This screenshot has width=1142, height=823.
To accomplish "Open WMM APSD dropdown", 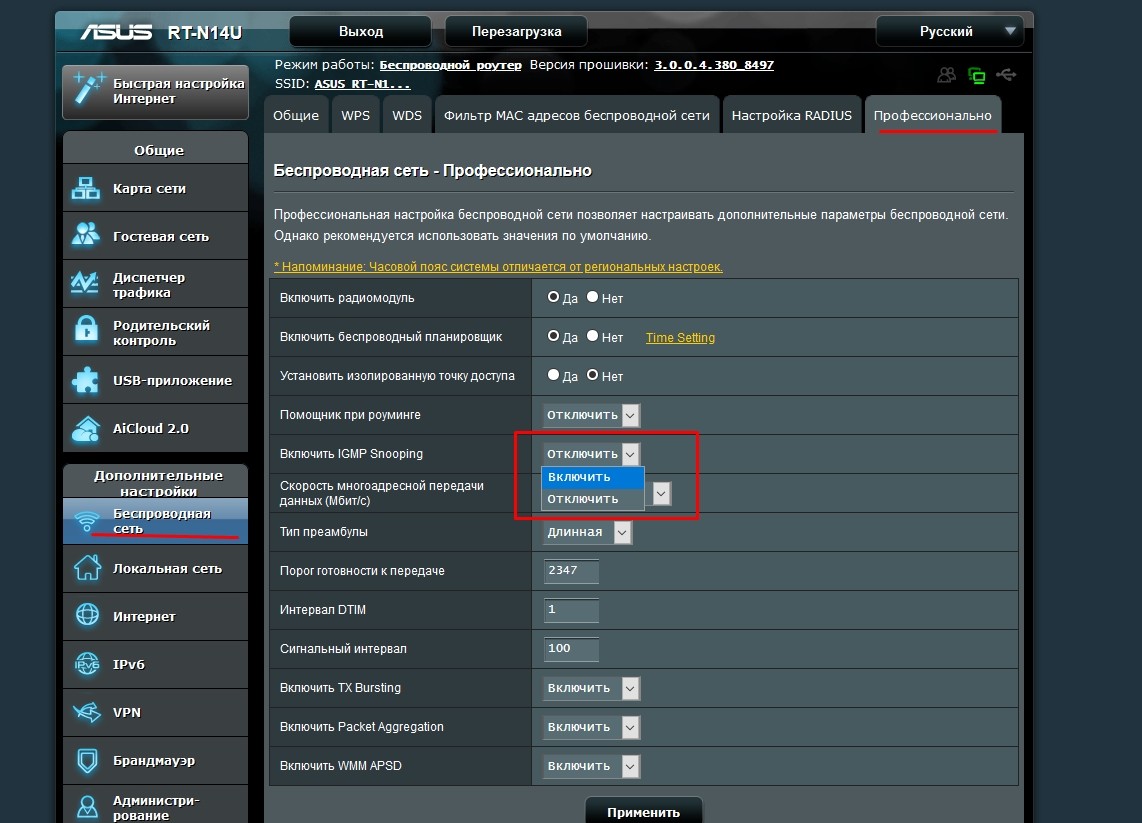I will coord(591,765).
